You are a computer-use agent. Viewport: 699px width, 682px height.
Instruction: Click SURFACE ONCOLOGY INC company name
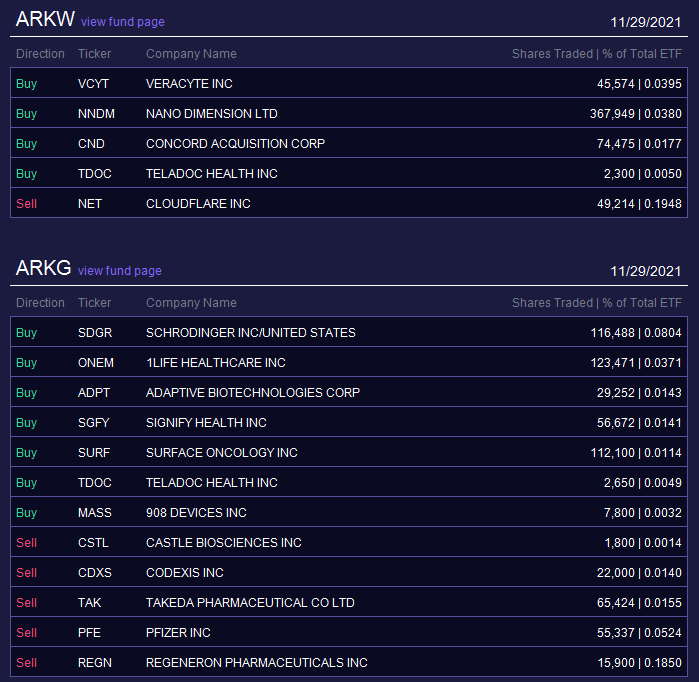click(x=222, y=452)
